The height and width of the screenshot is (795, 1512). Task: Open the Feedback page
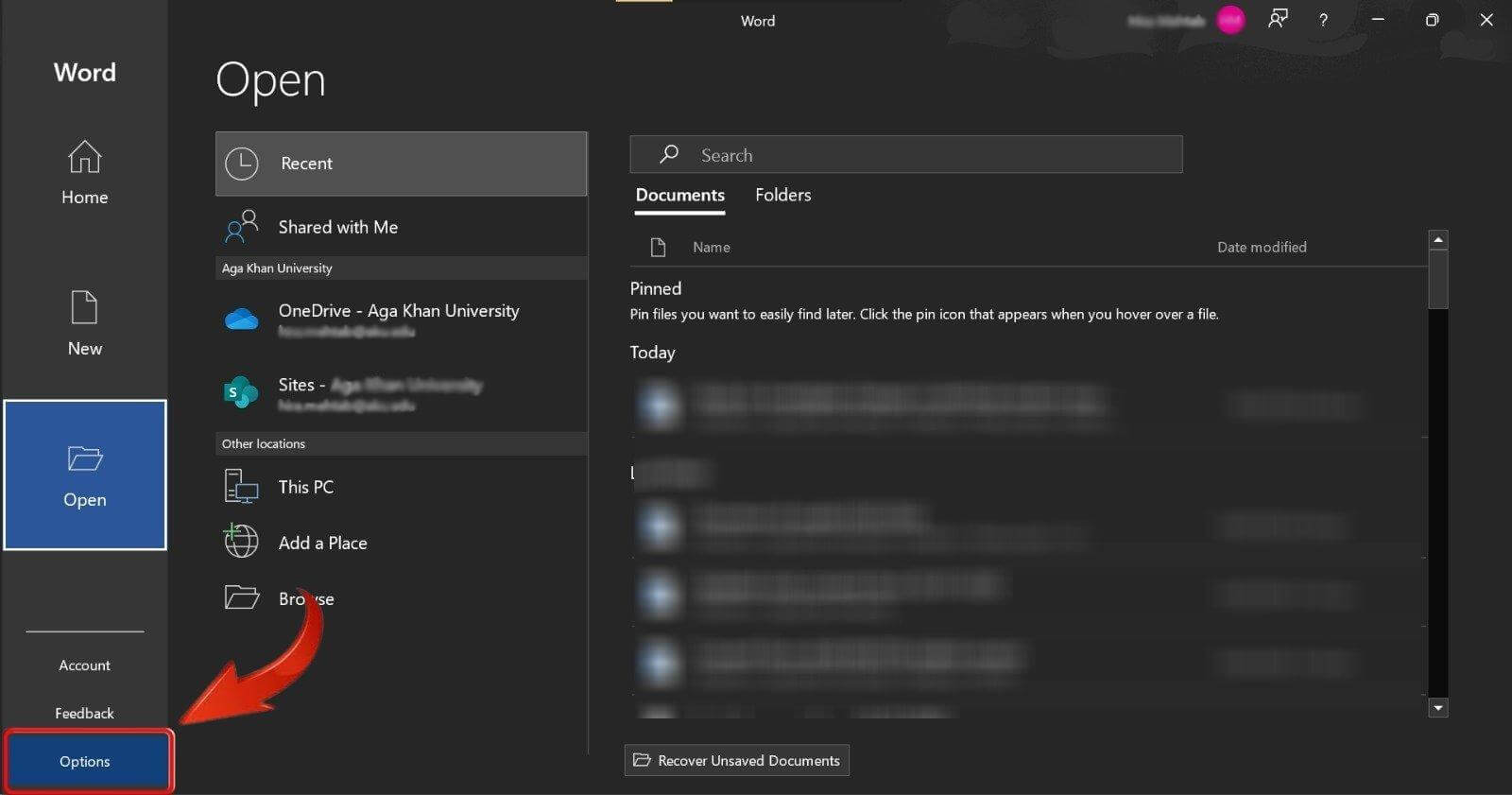pyautogui.click(x=84, y=714)
